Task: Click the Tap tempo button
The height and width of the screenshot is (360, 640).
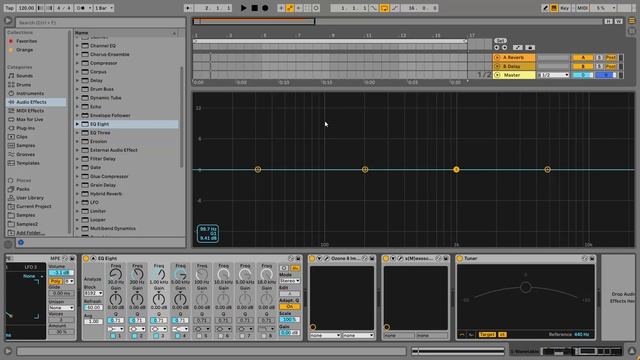Action: [9, 8]
